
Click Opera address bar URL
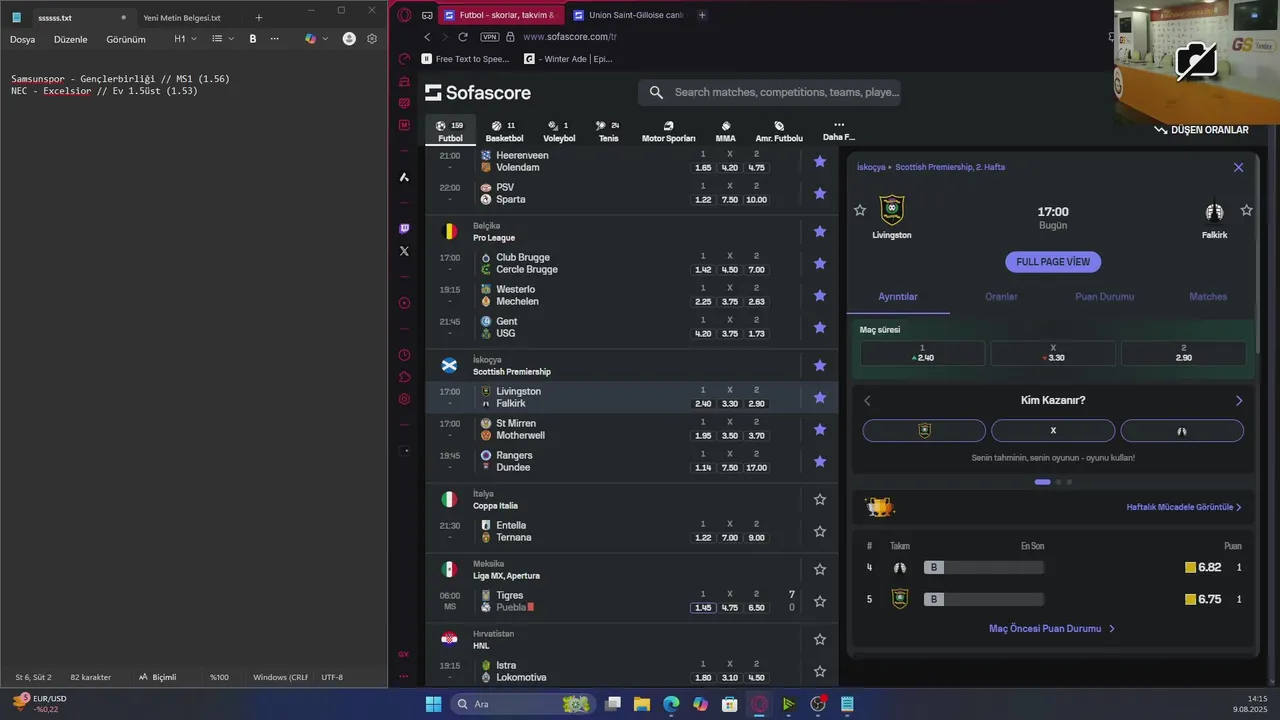click(x=570, y=37)
